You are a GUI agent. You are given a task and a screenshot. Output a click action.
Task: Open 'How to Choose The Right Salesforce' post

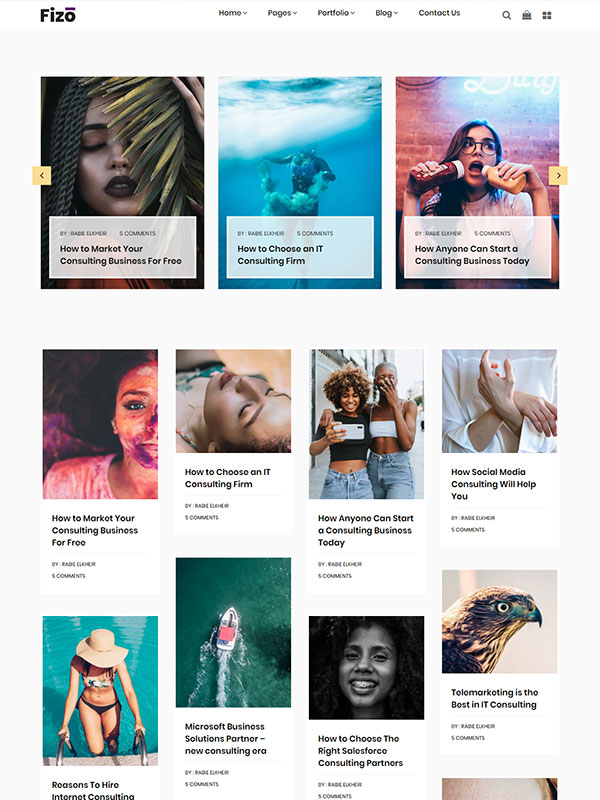pos(360,751)
